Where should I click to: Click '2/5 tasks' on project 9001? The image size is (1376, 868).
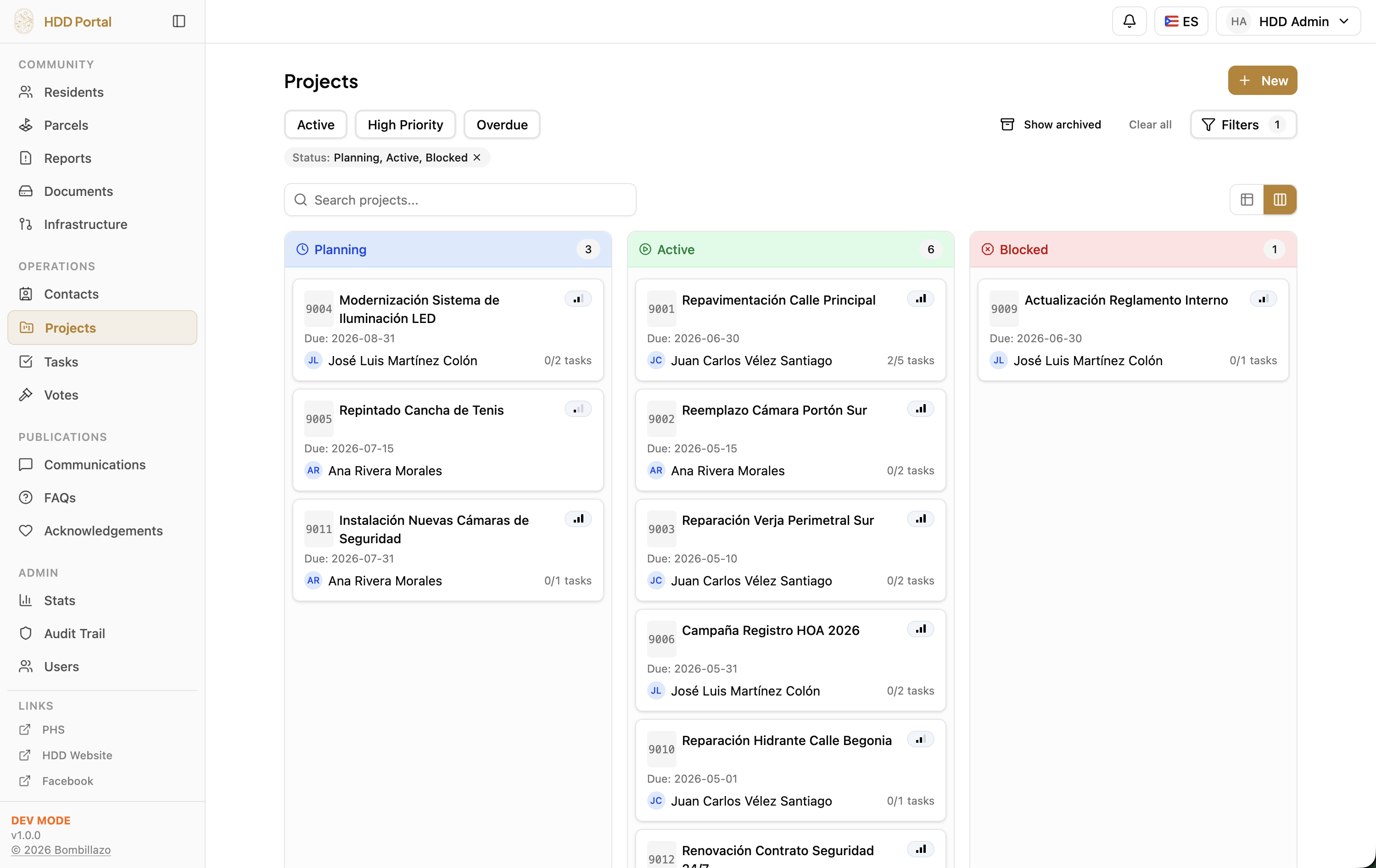[x=910, y=360]
